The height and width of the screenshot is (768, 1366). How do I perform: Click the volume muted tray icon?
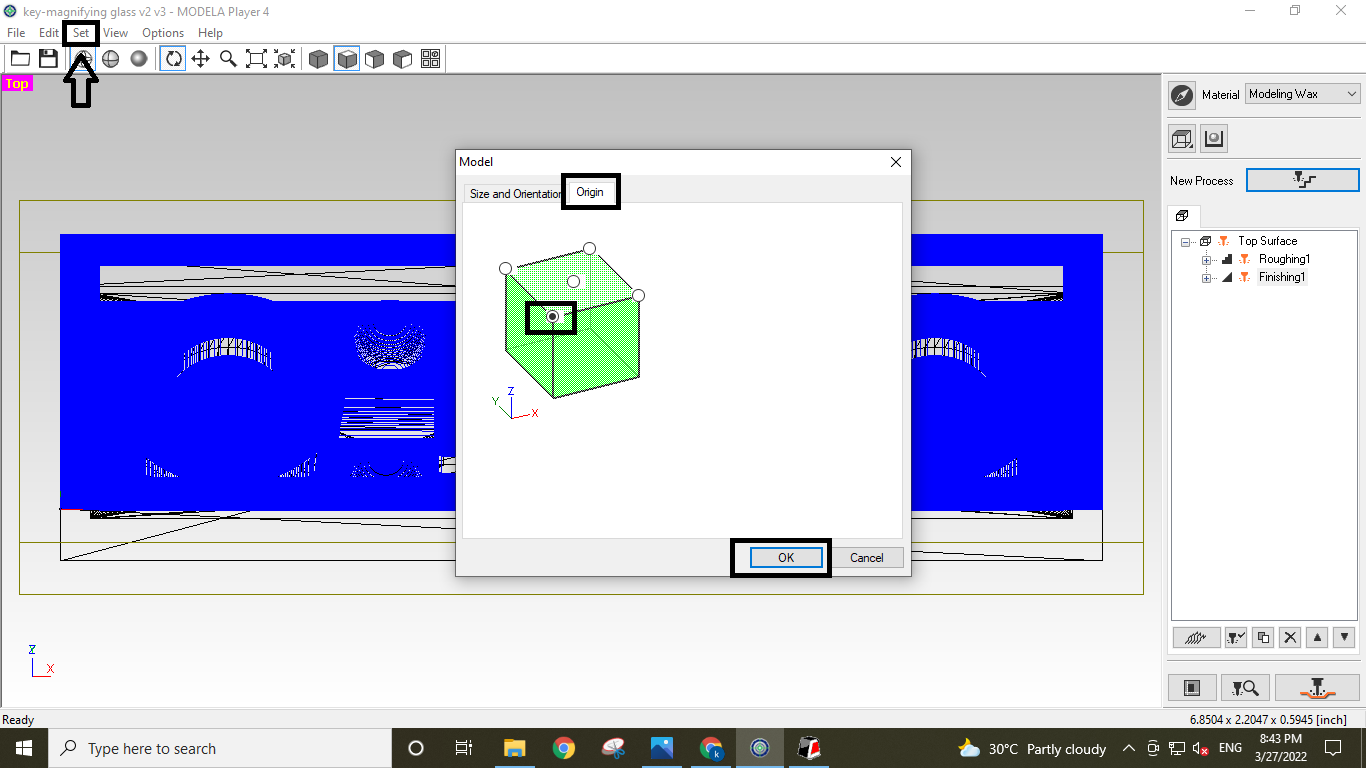tap(1202, 748)
